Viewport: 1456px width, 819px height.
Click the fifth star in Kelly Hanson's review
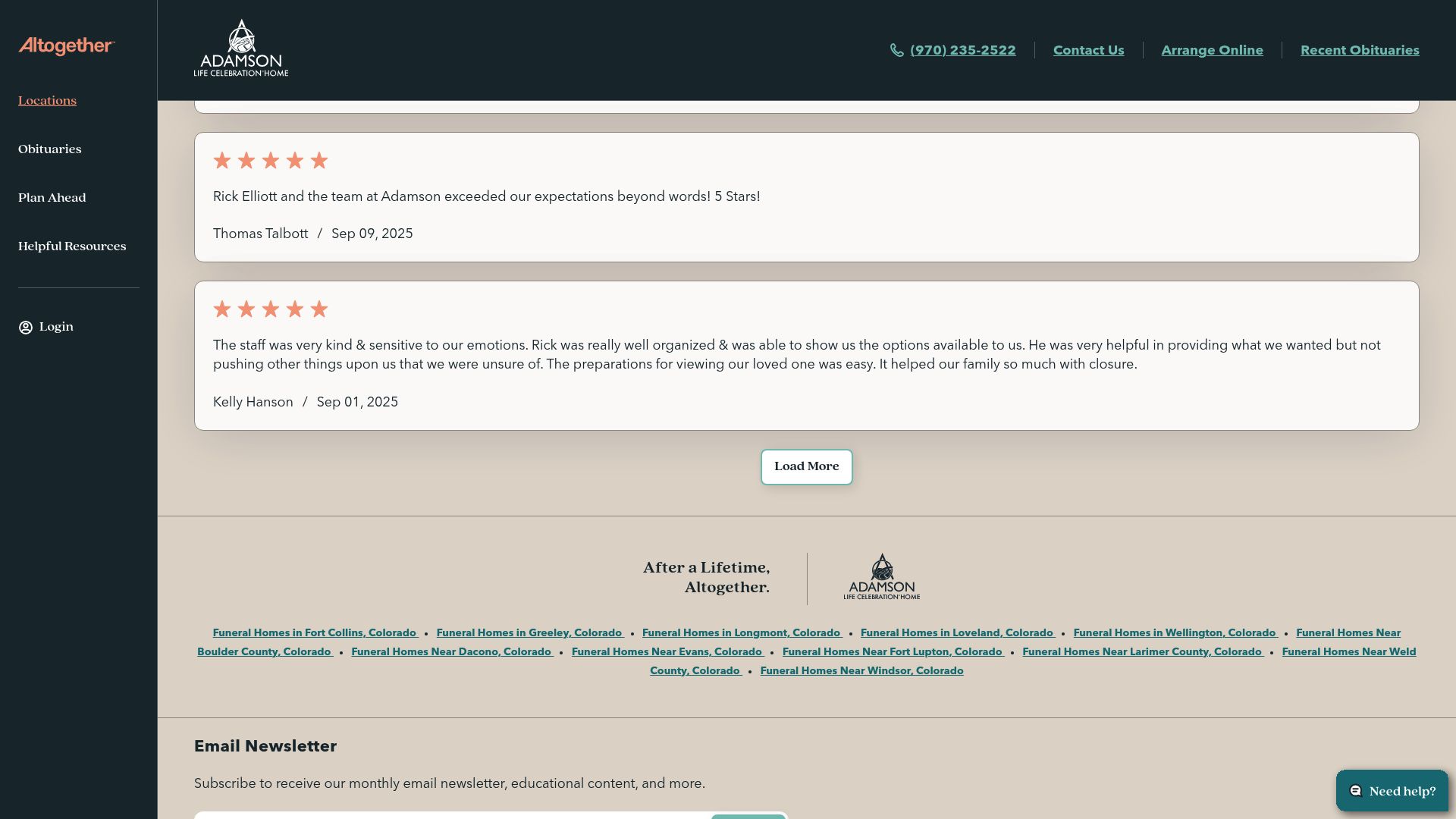[x=319, y=309]
